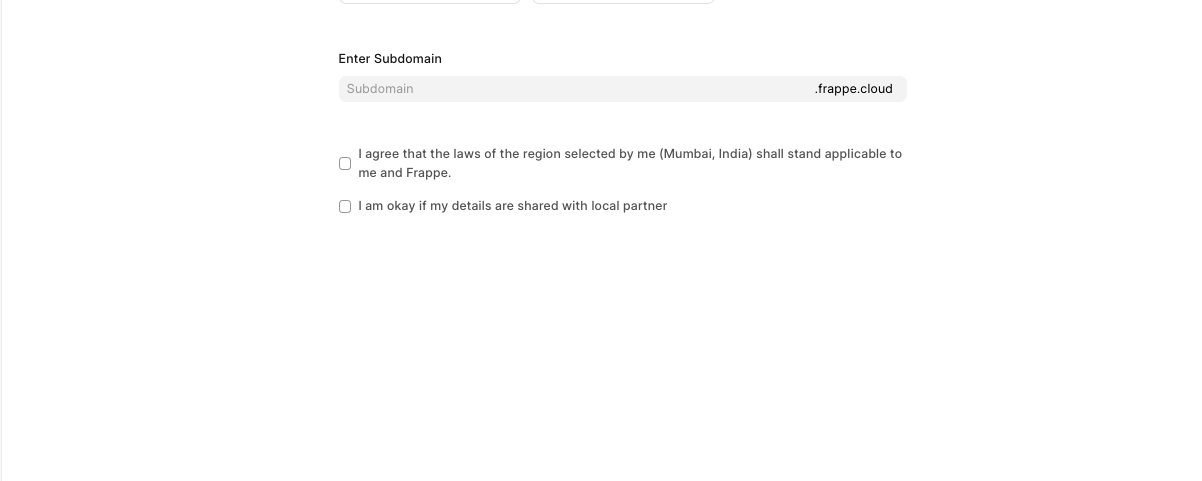Tick the regional laws agreement checkbox
The height and width of the screenshot is (481, 1202).
click(x=345, y=163)
